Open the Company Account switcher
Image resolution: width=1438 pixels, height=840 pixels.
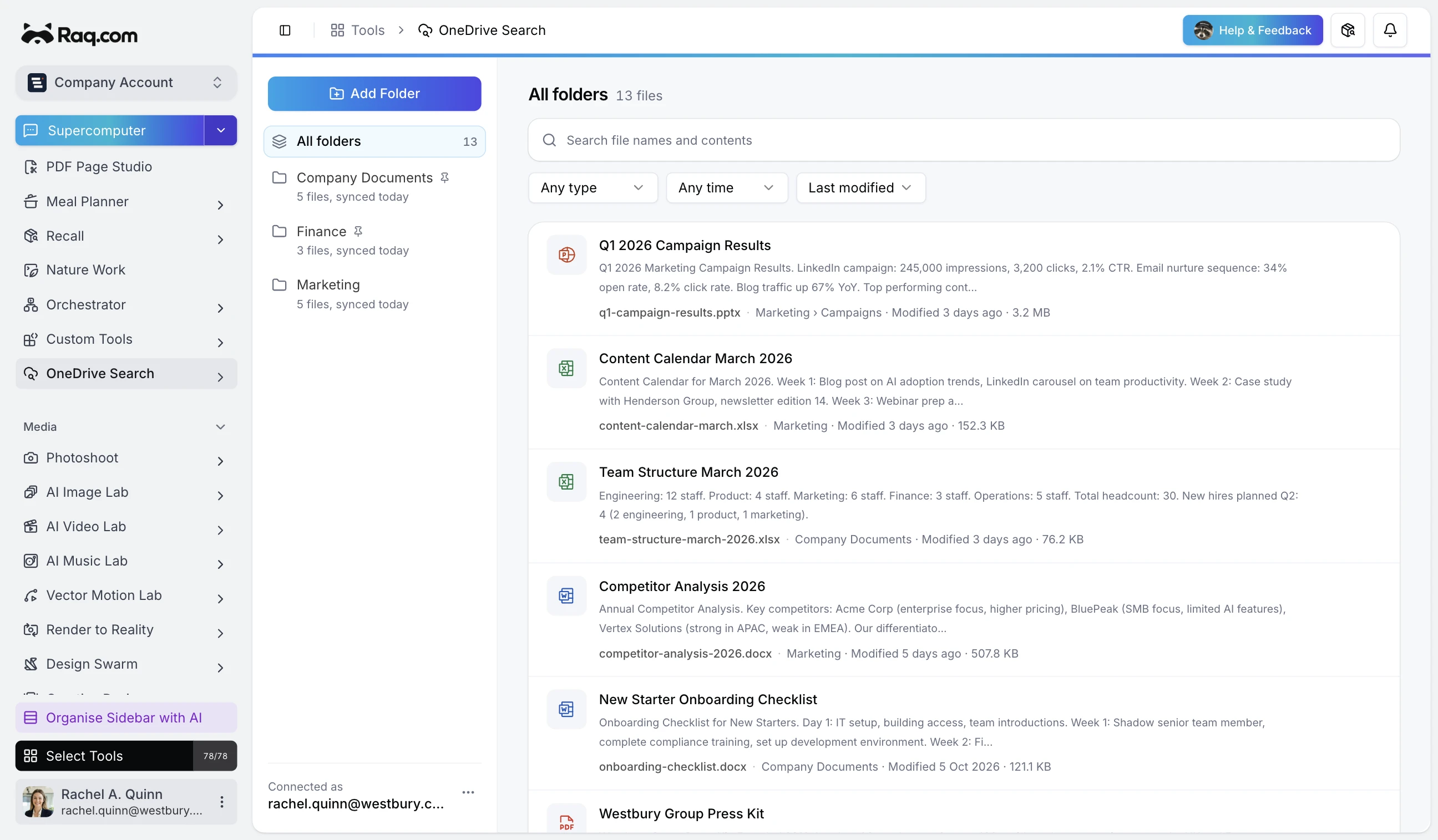[126, 82]
